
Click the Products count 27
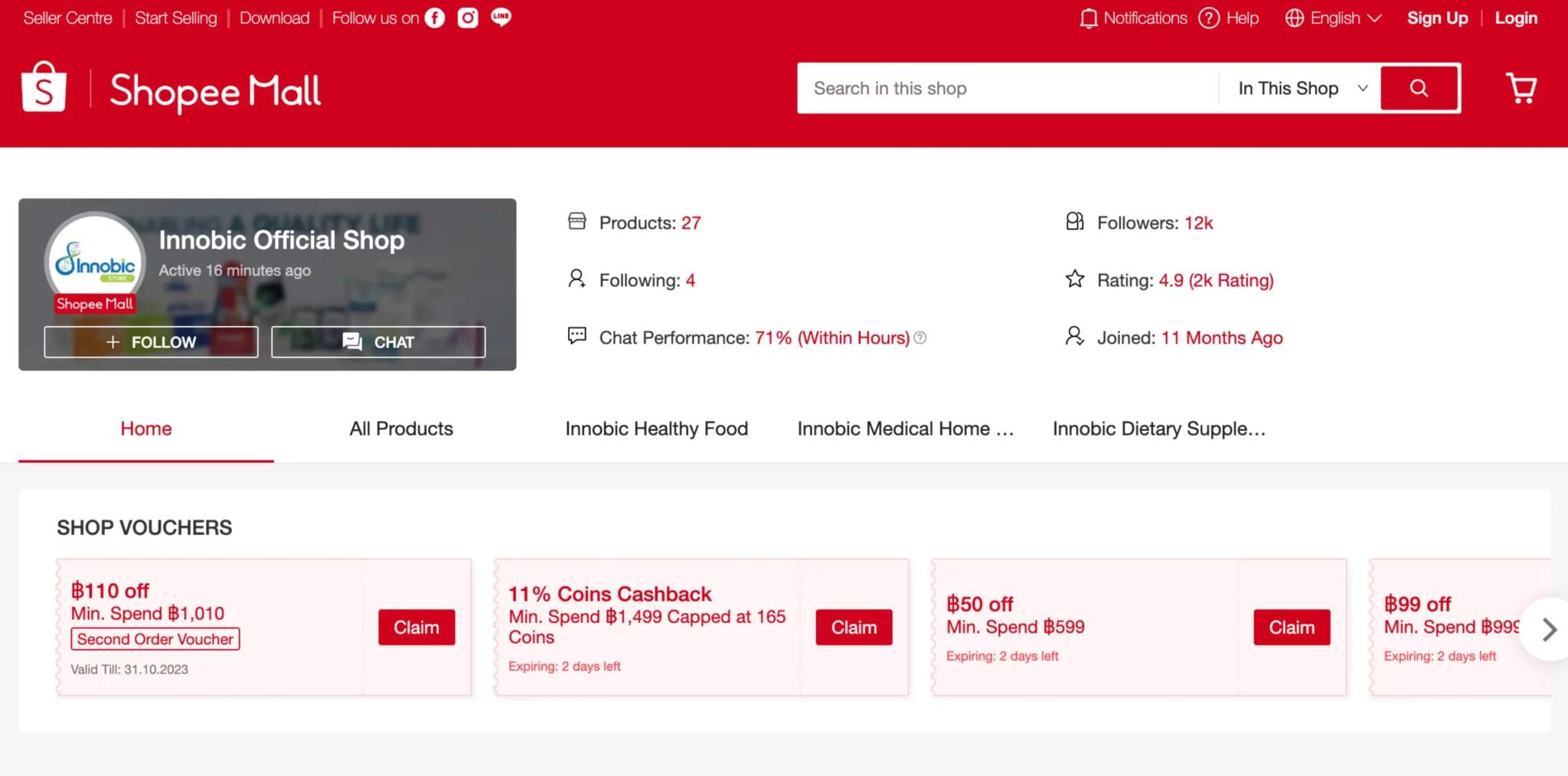pos(691,223)
